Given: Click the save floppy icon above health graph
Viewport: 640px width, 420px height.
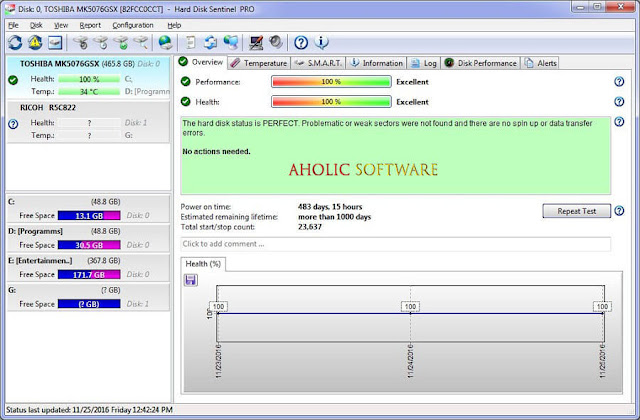Looking at the screenshot, I should (191, 280).
